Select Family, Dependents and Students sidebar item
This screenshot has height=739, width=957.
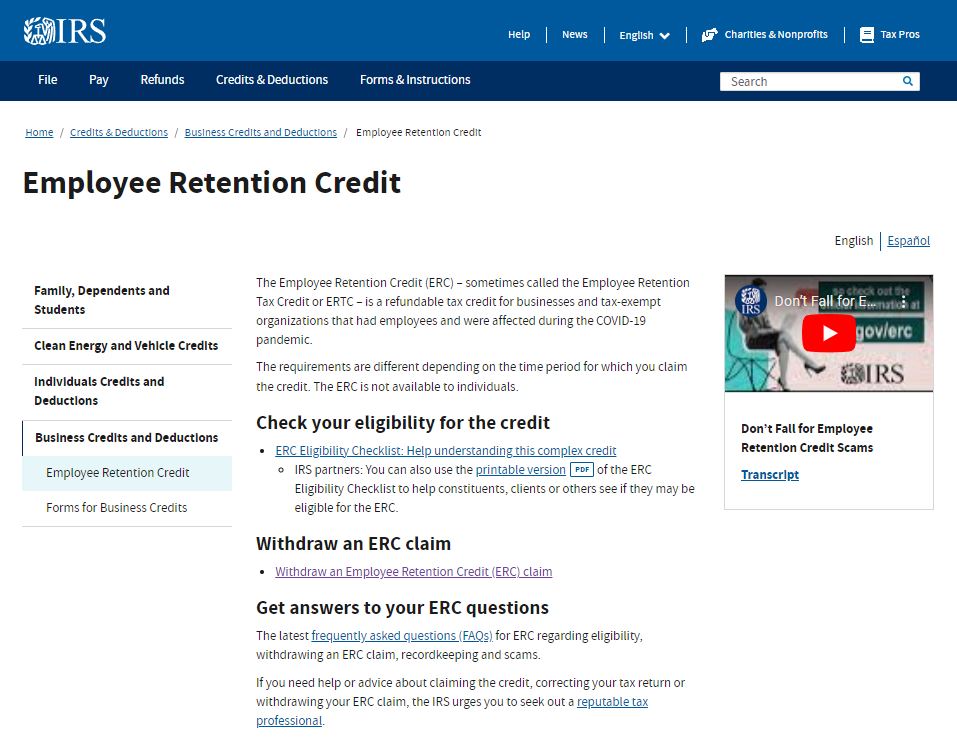[127, 300]
